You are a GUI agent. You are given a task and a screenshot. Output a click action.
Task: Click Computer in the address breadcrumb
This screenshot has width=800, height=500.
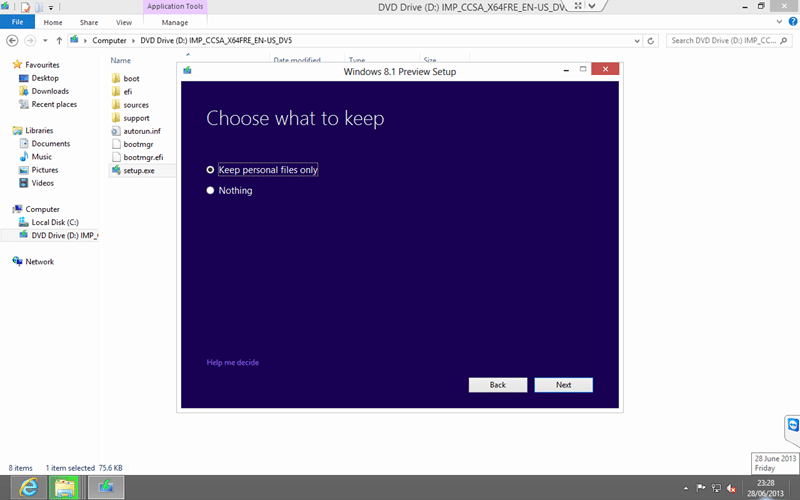click(109, 40)
